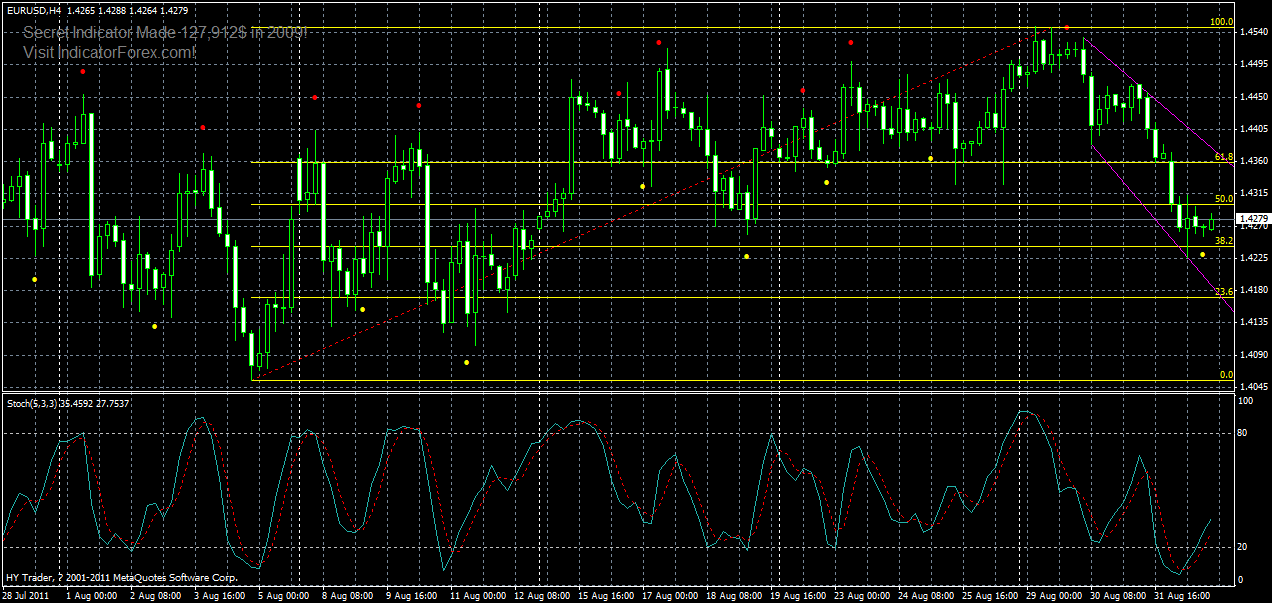1272x603 pixels.
Task: Select the red dot above the 29 Aug high
Action: [x=1067, y=28]
